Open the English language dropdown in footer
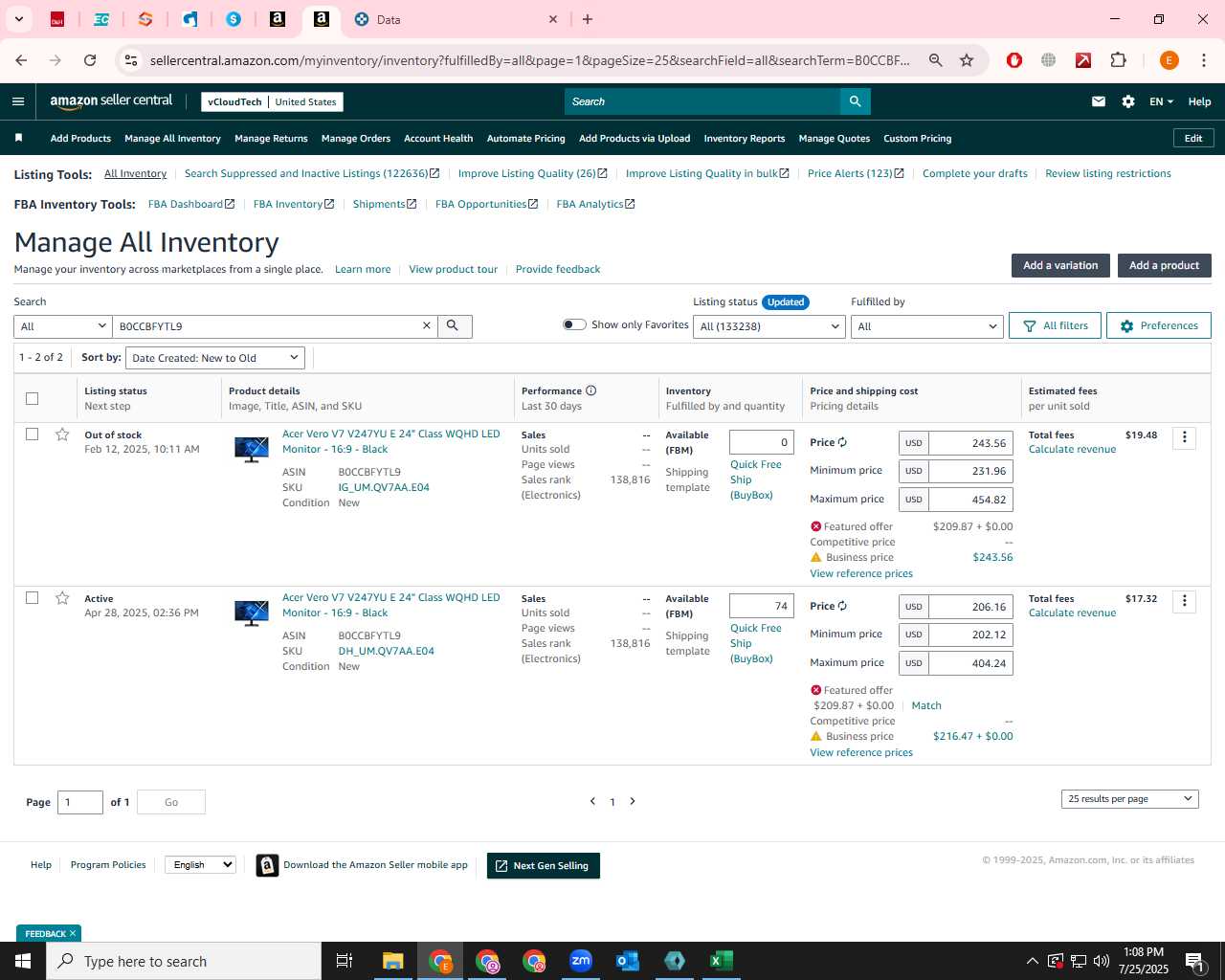Viewport: 1225px width, 980px height. [200, 864]
